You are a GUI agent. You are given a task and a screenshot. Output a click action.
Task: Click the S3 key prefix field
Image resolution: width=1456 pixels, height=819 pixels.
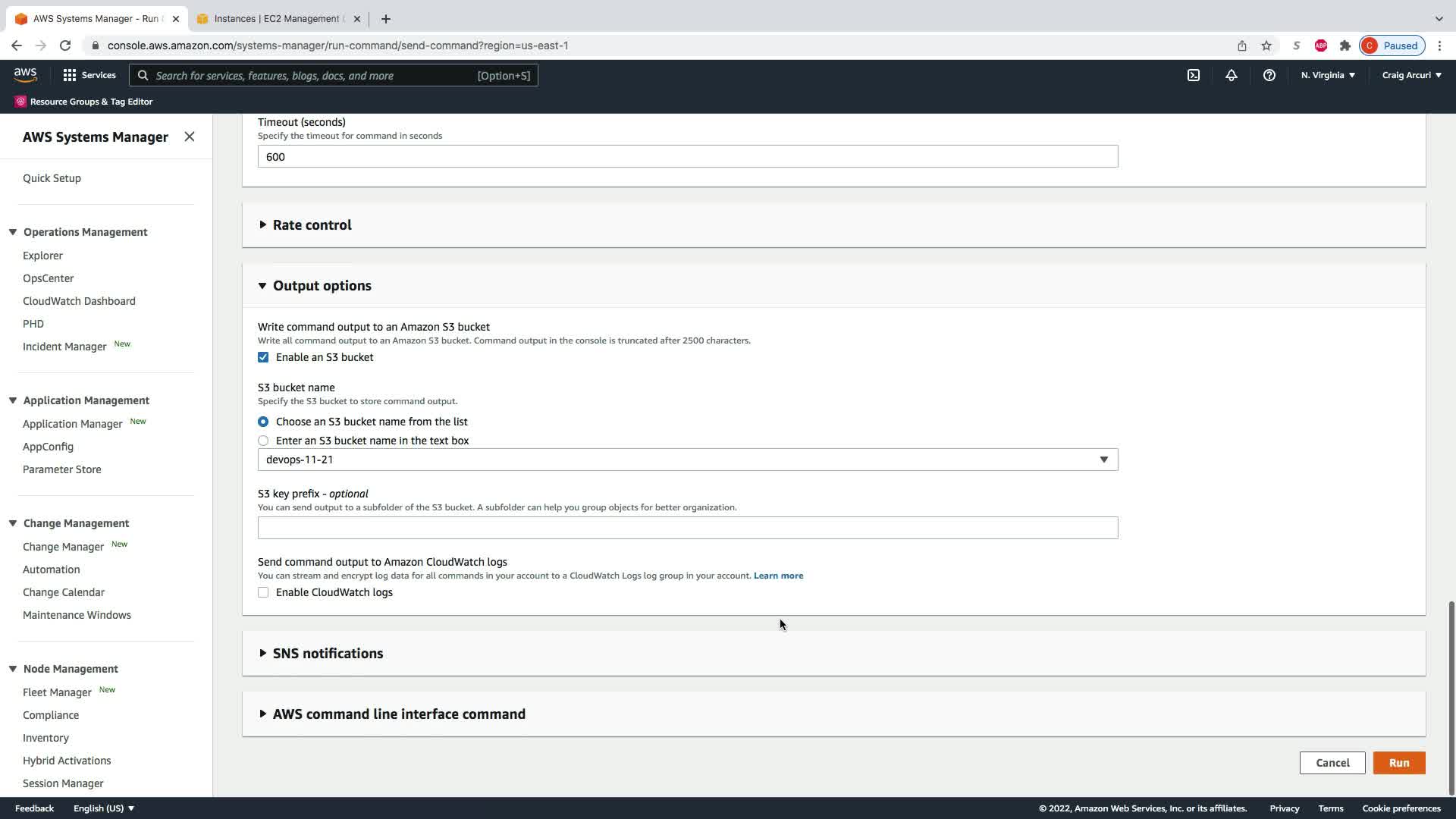click(x=687, y=528)
